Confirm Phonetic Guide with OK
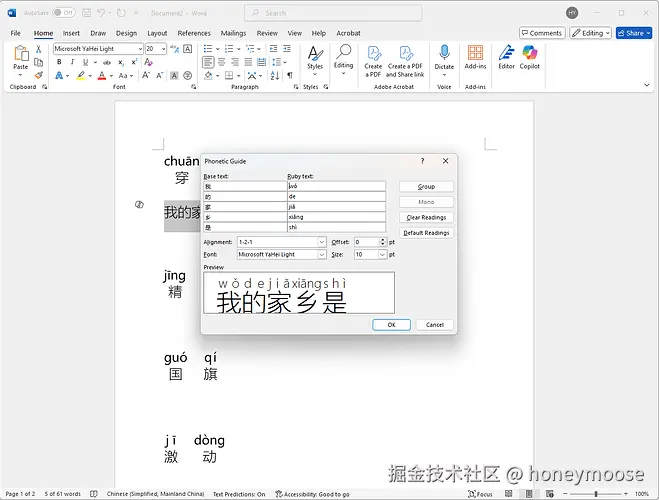This screenshot has width=659, height=500. (391, 325)
